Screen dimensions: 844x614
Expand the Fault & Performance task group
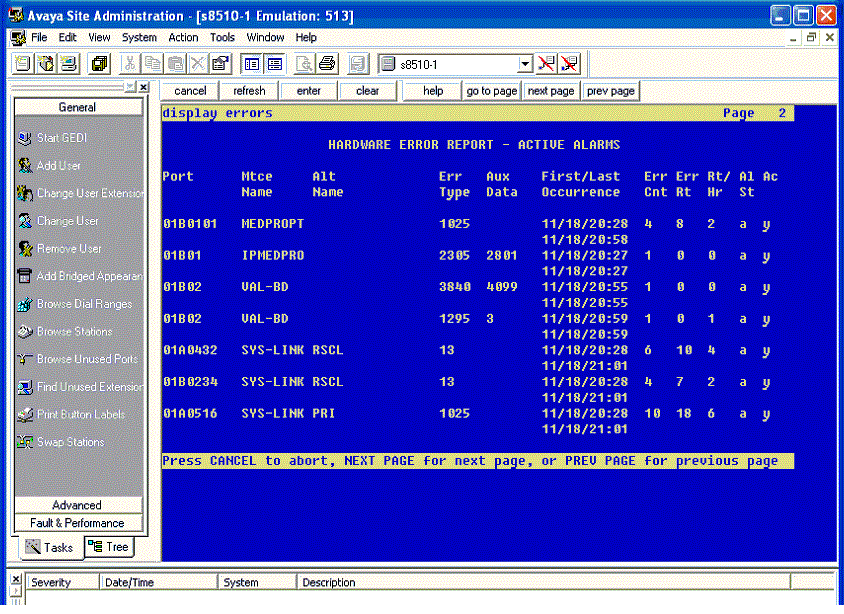pyautogui.click(x=78, y=523)
